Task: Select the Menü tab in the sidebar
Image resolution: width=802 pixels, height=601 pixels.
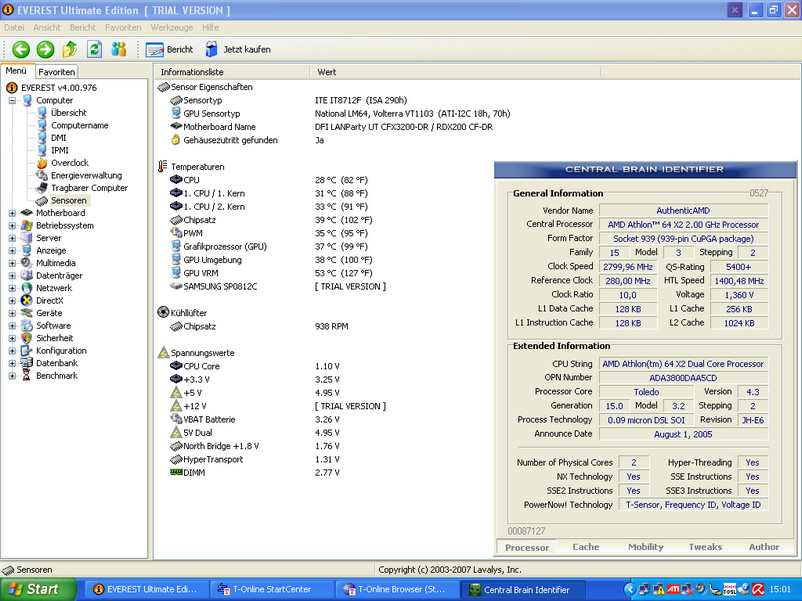Action: 16,71
